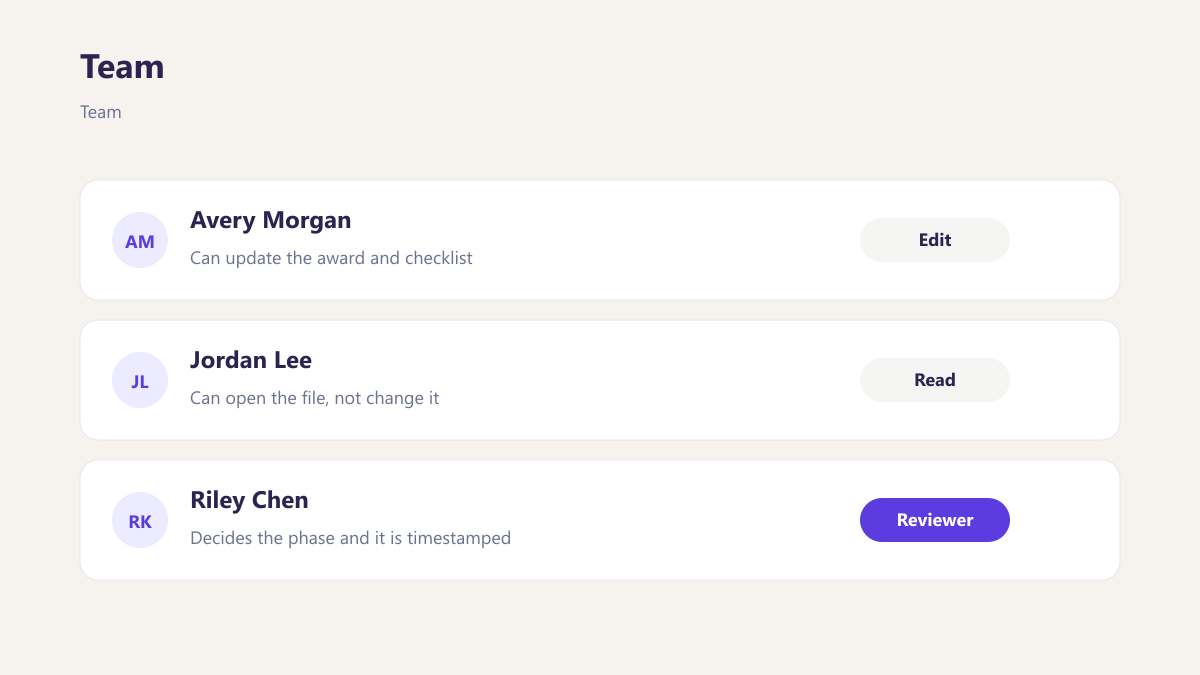
Task: Click the purple Reviewer role button
Action: 935,520
